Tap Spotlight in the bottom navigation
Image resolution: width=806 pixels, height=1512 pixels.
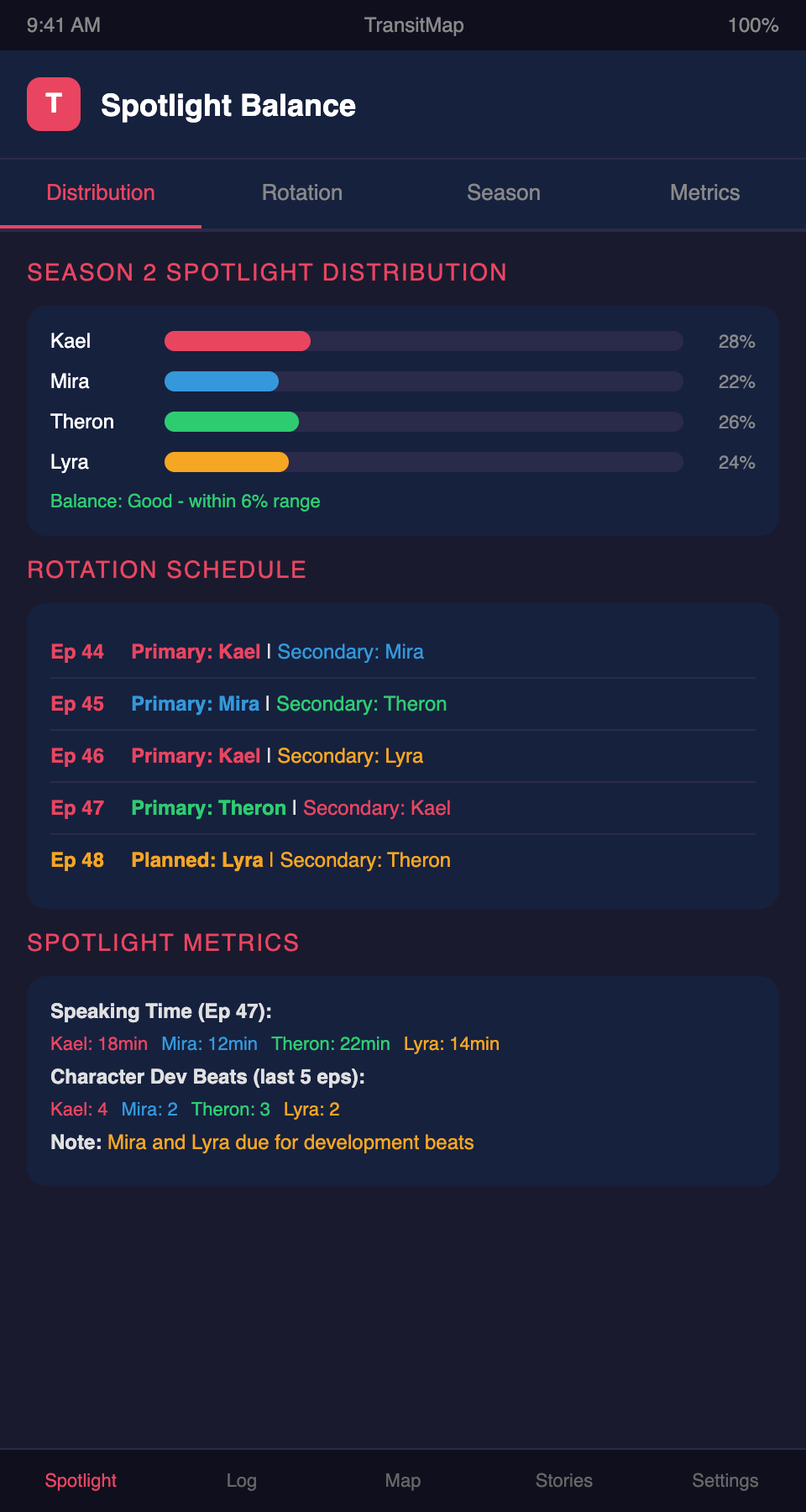[x=81, y=1481]
